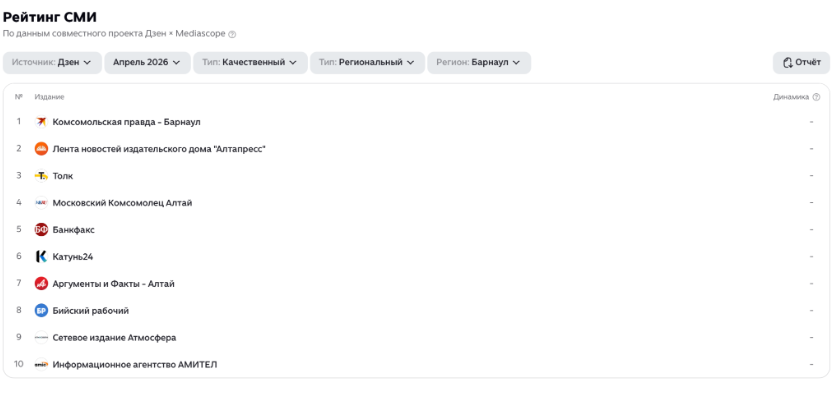Open the Регион: Барнаул dropdown

pyautogui.click(x=479, y=63)
